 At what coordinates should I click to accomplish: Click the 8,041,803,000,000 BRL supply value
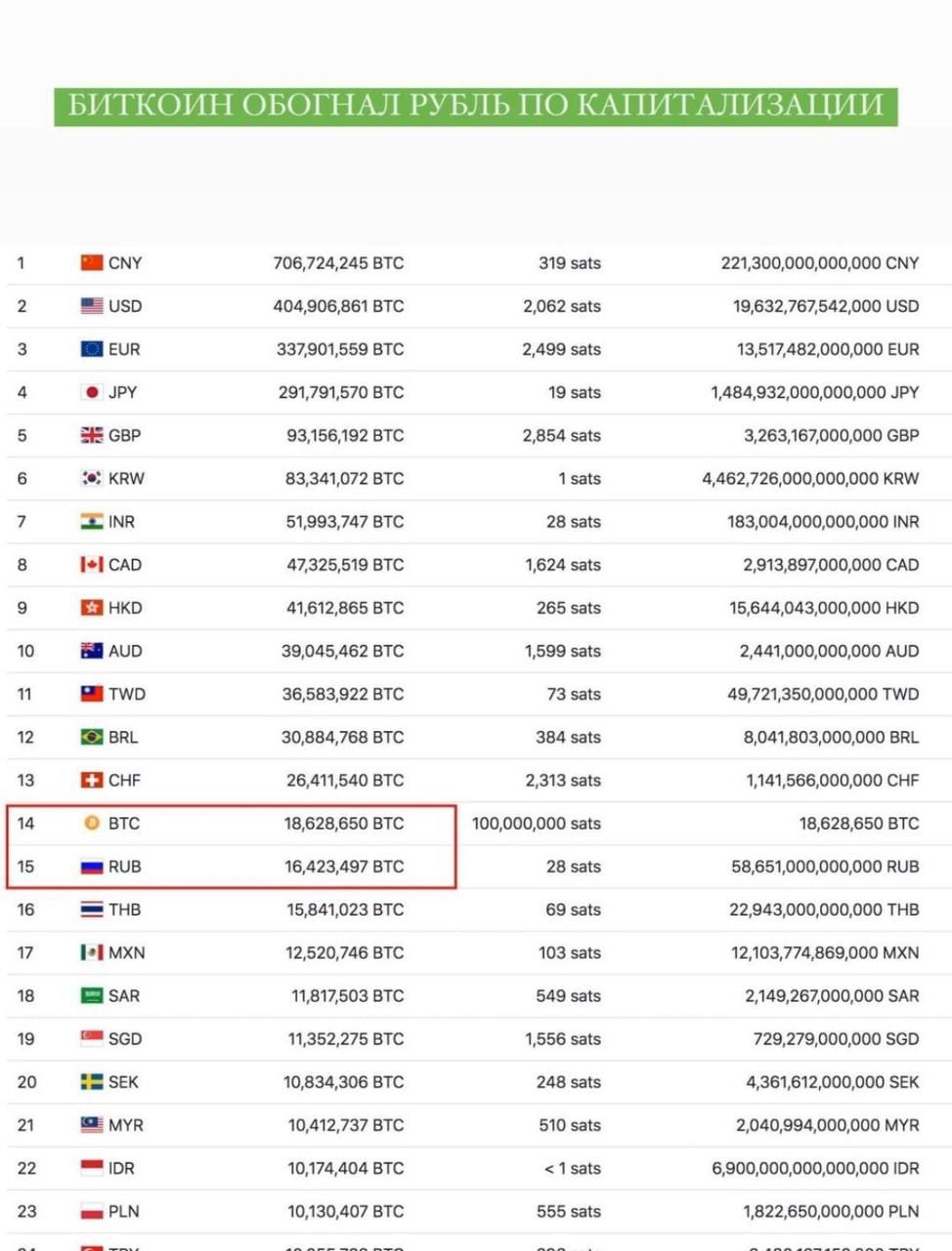point(831,736)
